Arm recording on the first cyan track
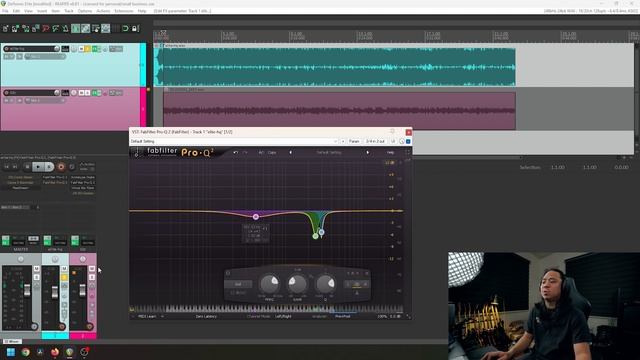640x360 pixels. coord(6,49)
